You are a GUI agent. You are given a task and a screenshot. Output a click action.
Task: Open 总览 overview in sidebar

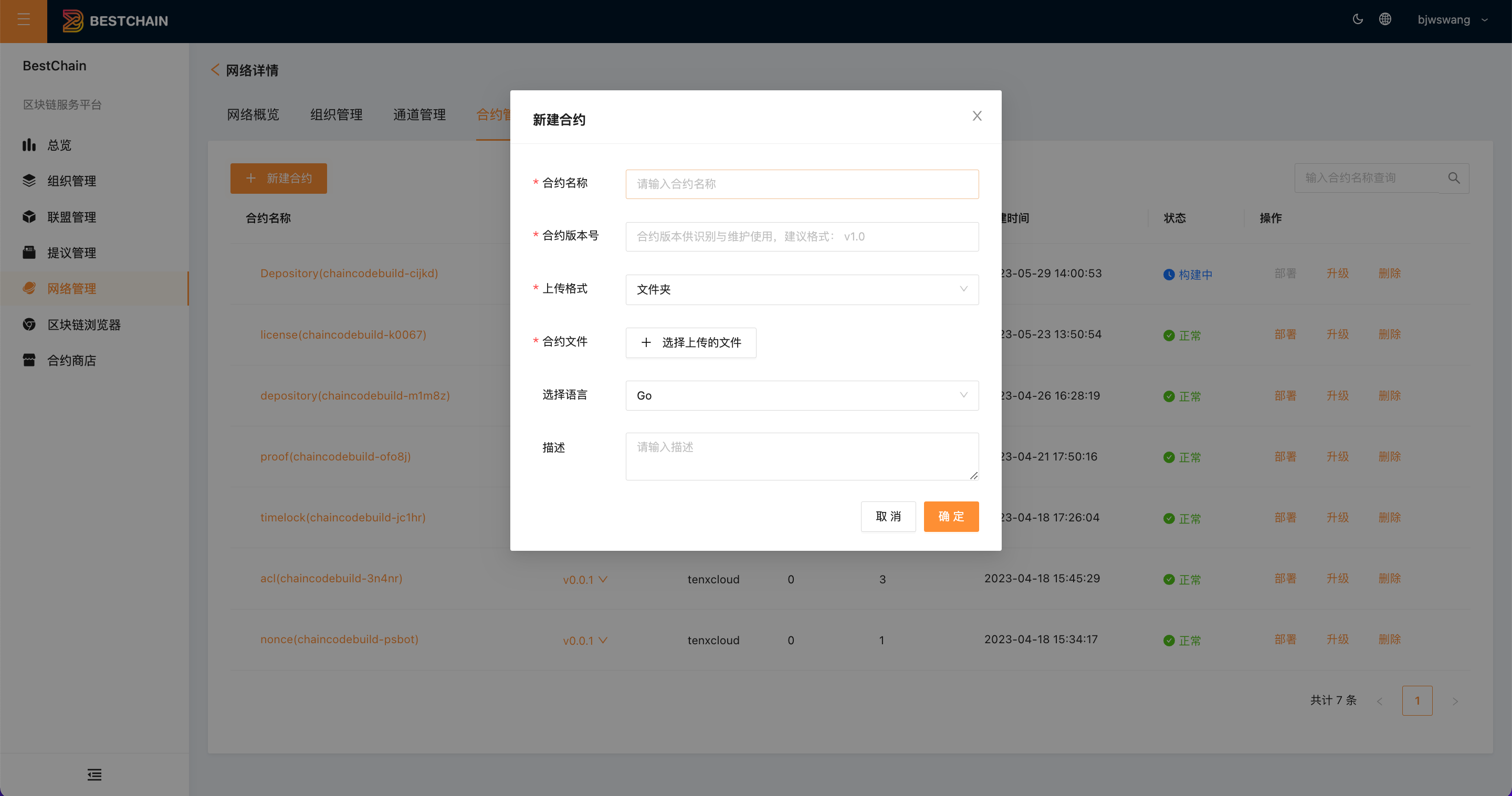point(59,145)
